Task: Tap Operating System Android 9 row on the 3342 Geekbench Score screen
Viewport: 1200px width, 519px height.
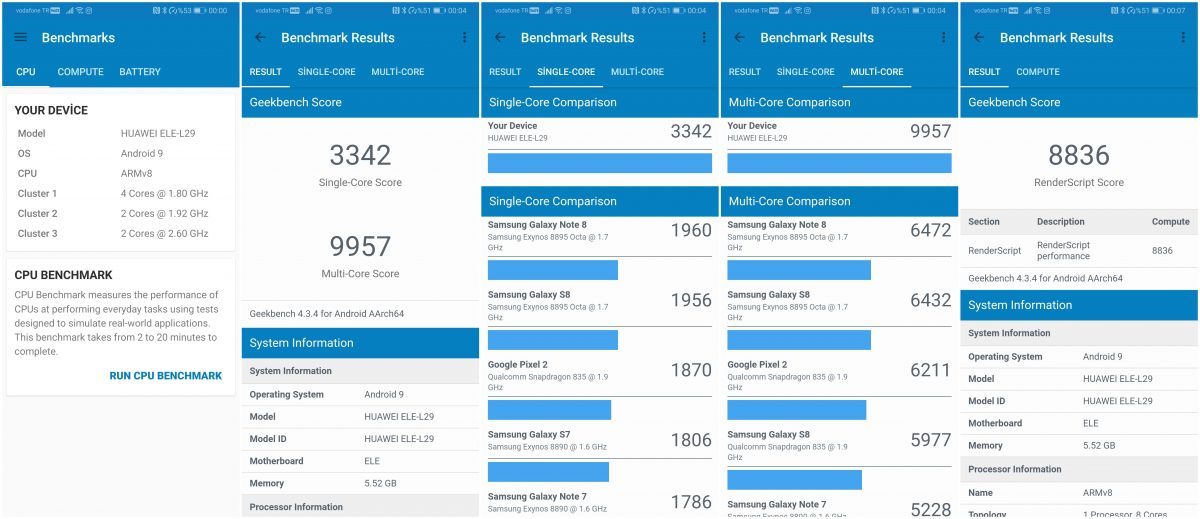Action: click(360, 395)
